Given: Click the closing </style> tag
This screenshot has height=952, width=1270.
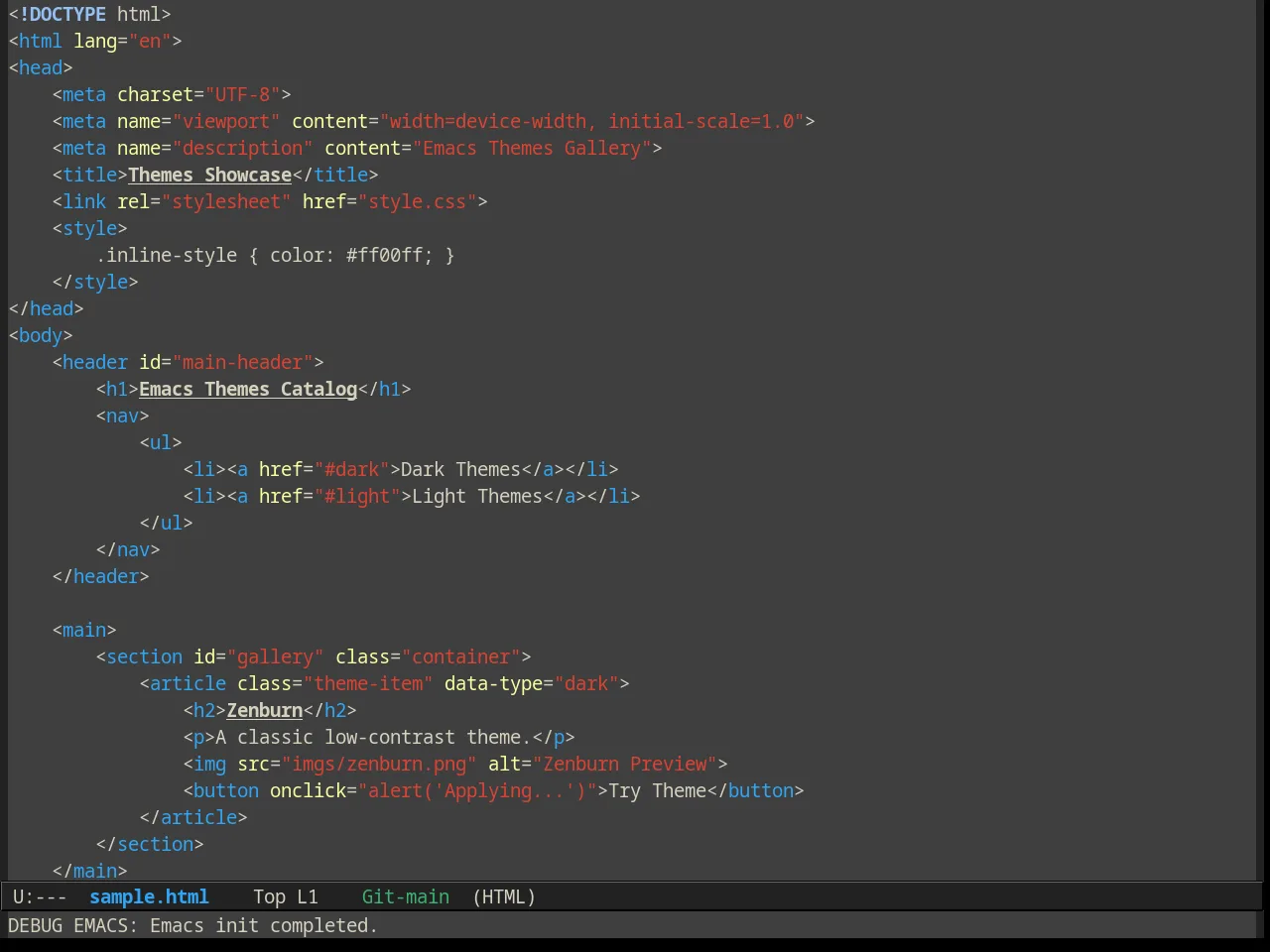Looking at the screenshot, I should click(x=95, y=282).
